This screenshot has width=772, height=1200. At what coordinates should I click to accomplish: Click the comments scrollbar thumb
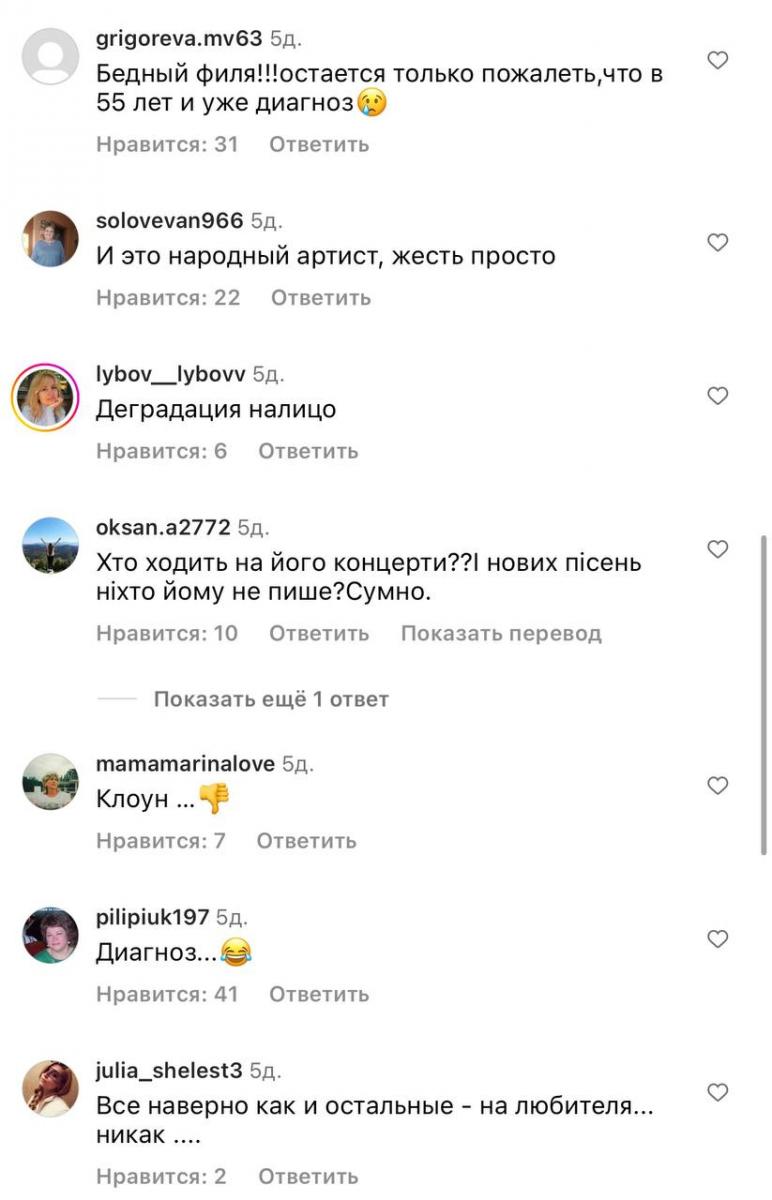(765, 694)
